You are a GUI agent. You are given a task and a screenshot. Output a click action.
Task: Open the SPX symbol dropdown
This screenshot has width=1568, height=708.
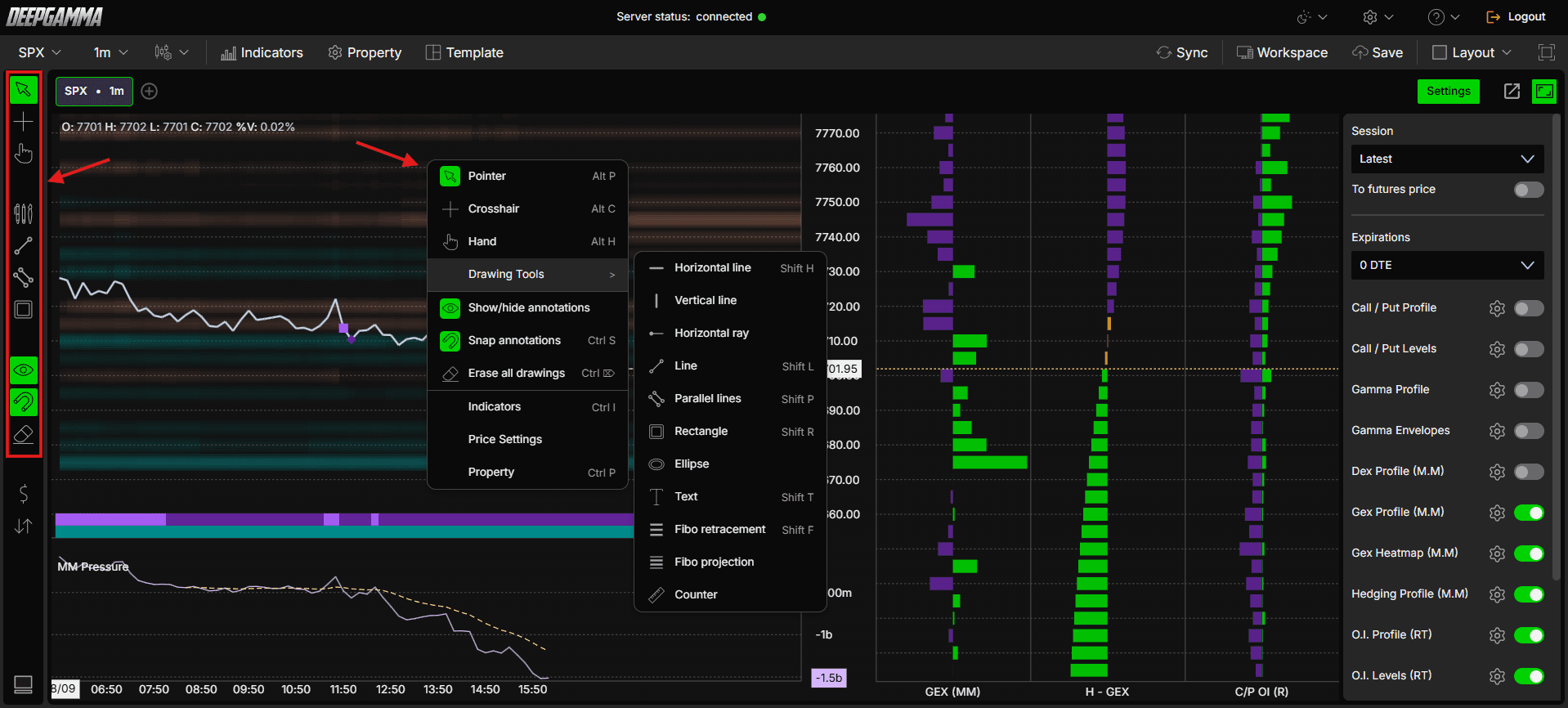[x=40, y=52]
